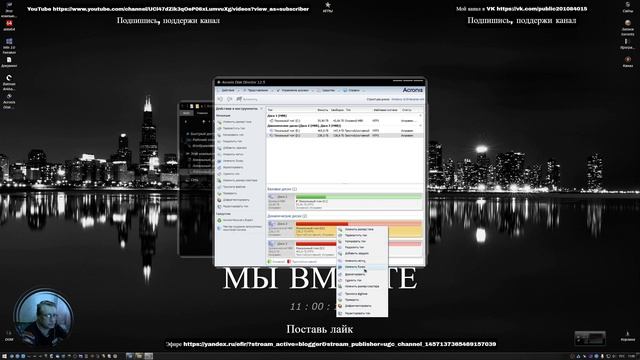Choose Проверить in context menu

(x=362, y=300)
